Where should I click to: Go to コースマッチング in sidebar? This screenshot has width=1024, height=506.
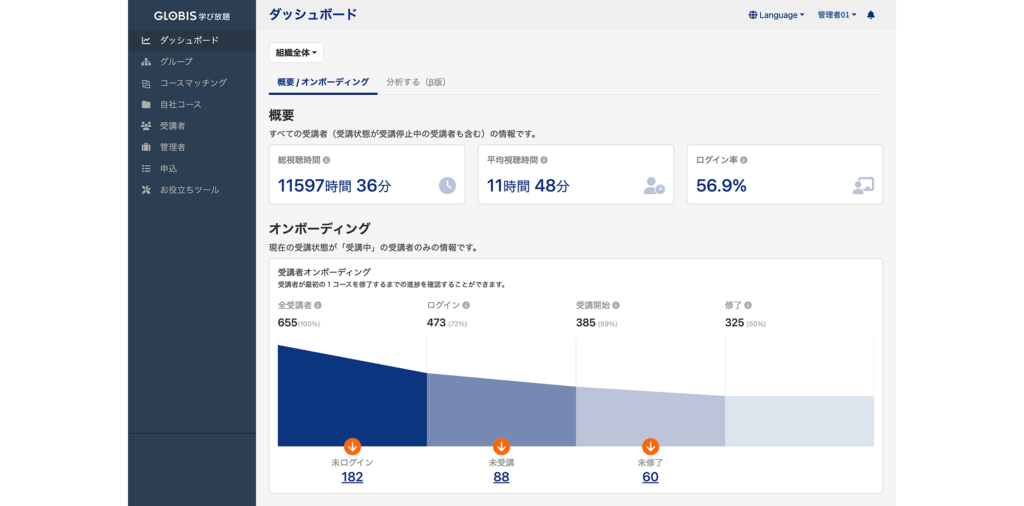(193, 83)
